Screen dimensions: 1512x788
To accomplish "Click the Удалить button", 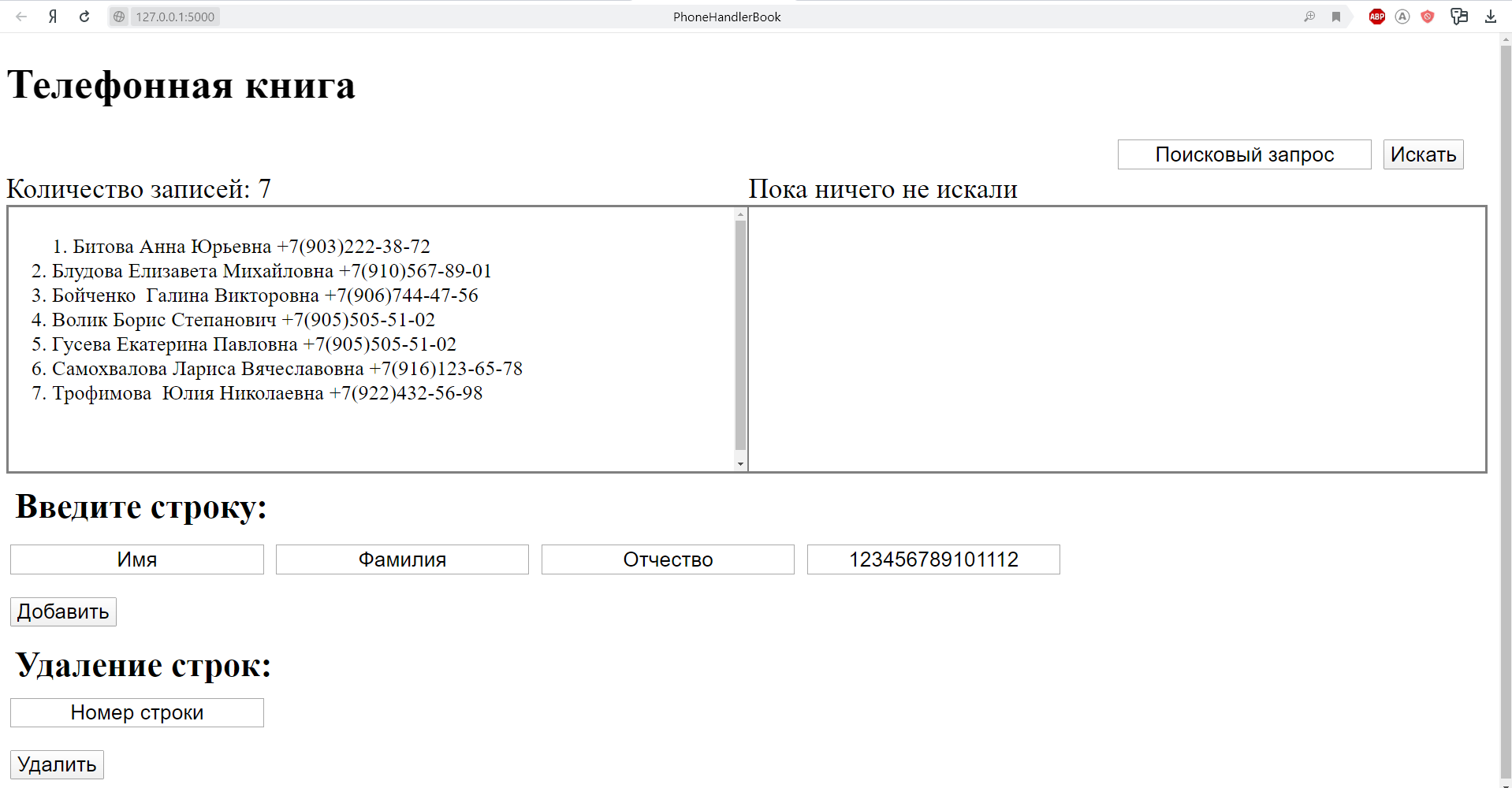I will pos(57,764).
